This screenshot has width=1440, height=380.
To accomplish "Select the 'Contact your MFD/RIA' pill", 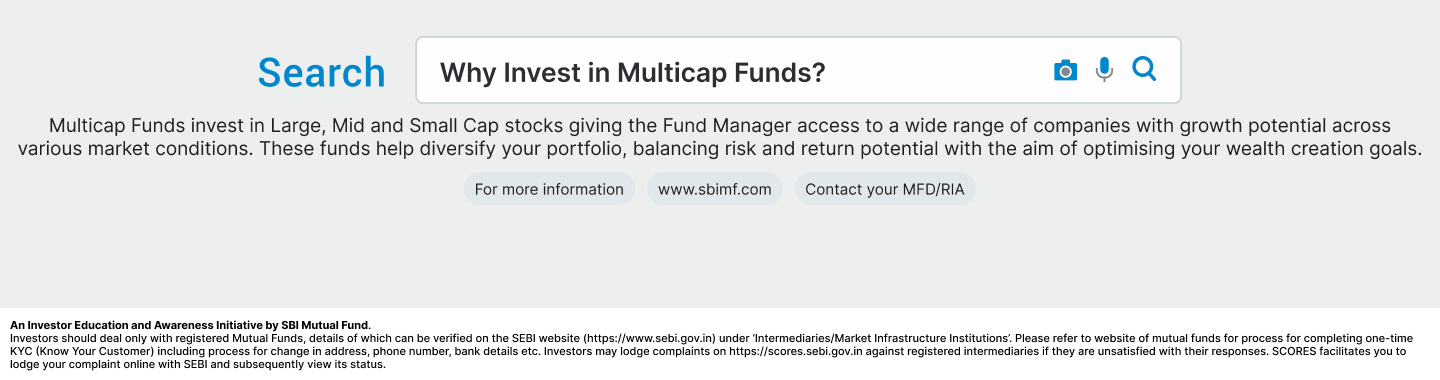I will coord(885,189).
